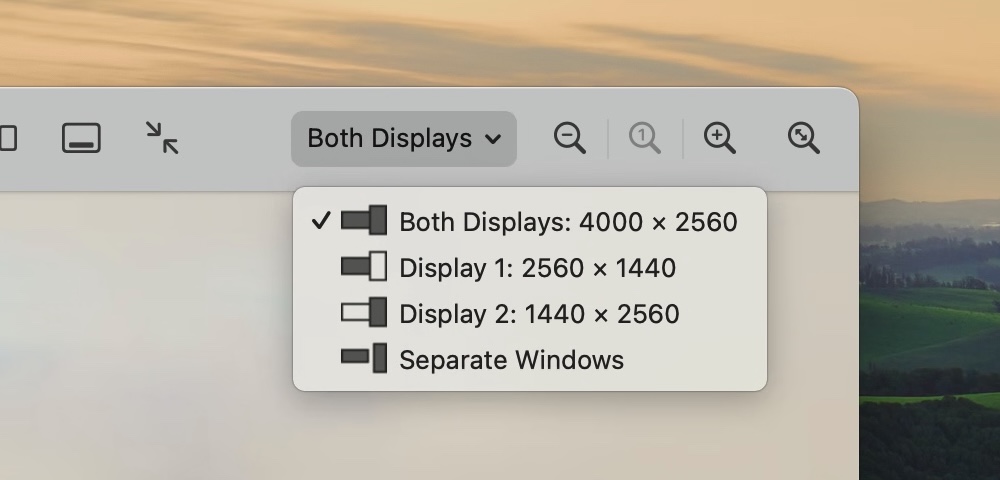Choose the Separate Windows option

[x=511, y=360]
